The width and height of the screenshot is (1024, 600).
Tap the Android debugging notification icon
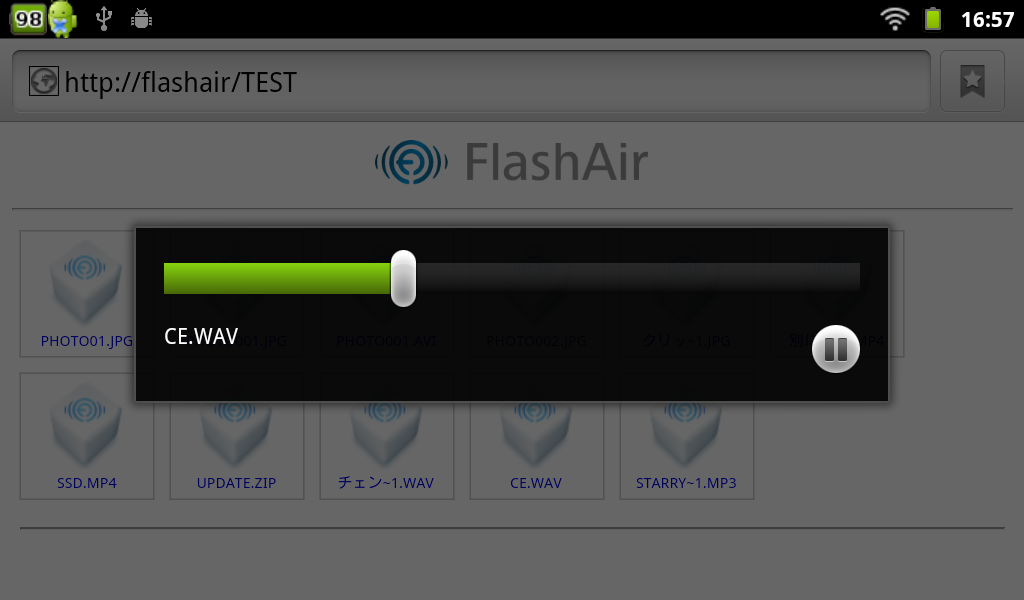(x=141, y=19)
